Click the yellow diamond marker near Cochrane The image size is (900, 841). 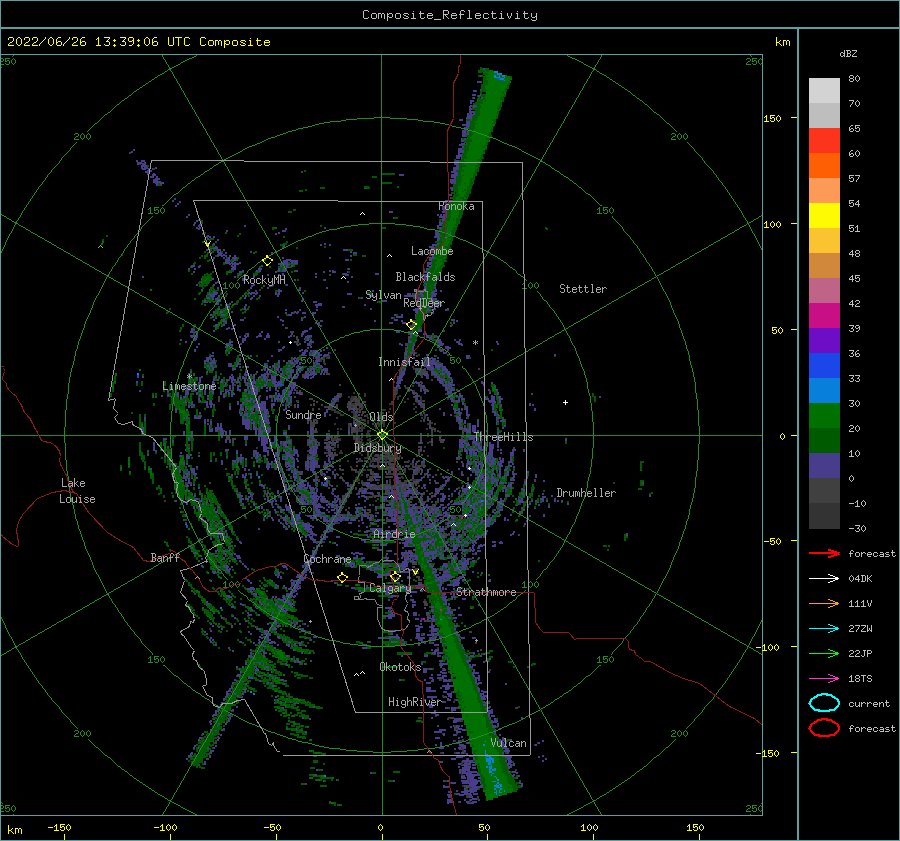pyautogui.click(x=342, y=577)
